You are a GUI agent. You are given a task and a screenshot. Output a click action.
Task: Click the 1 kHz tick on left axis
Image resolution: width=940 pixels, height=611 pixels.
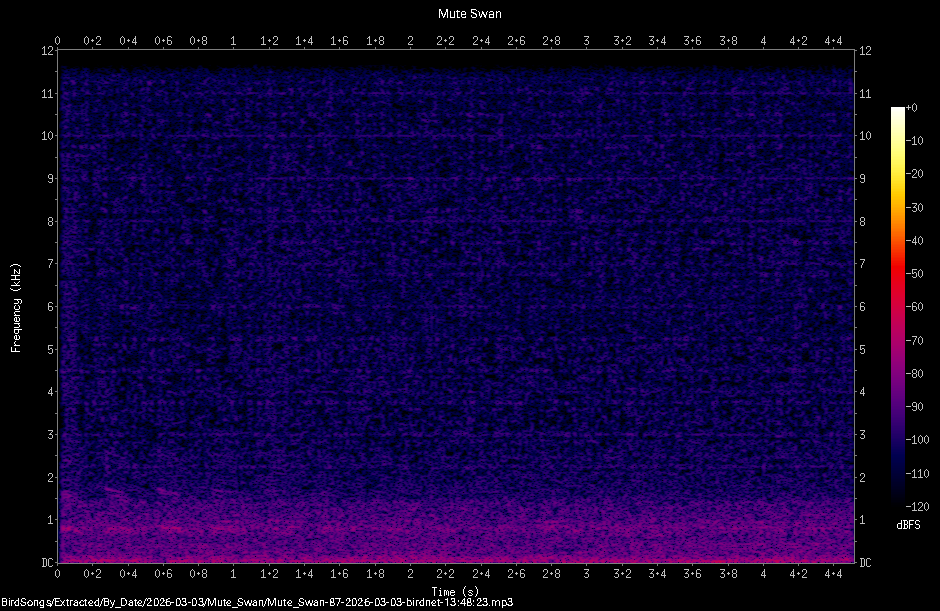pyautogui.click(x=52, y=520)
